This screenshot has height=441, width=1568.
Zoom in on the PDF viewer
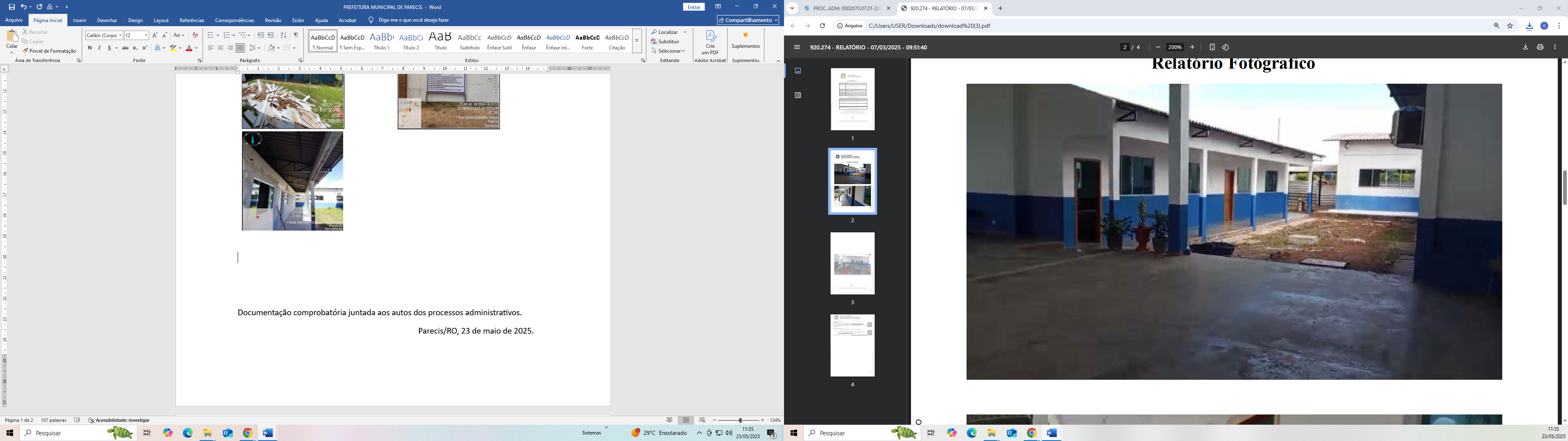point(1192,47)
